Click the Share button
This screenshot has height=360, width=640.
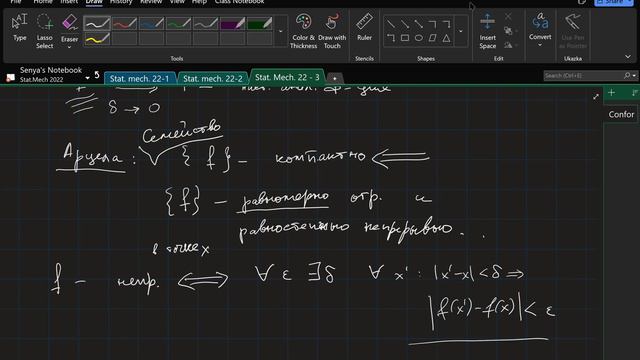pos(613,2)
